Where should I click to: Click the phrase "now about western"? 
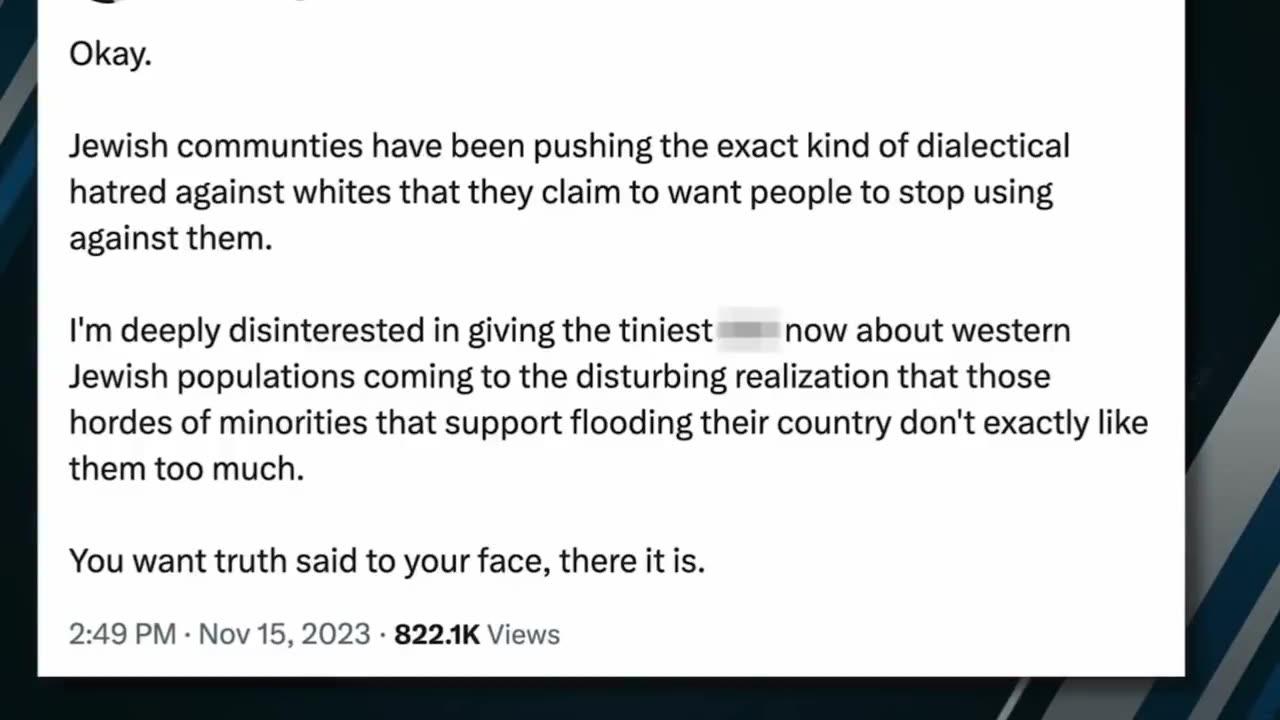pyautogui.click(x=928, y=331)
